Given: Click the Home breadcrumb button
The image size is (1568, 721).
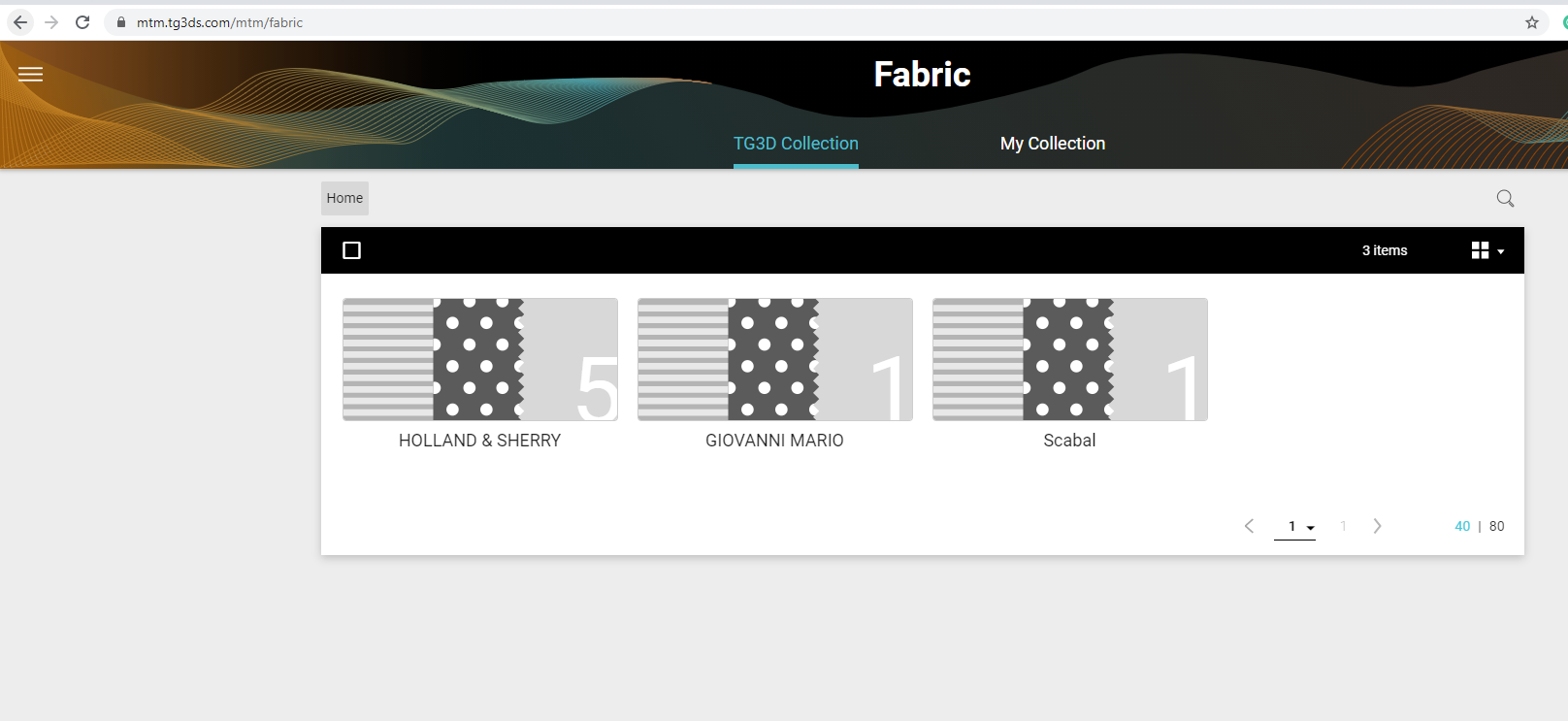Looking at the screenshot, I should coord(344,198).
